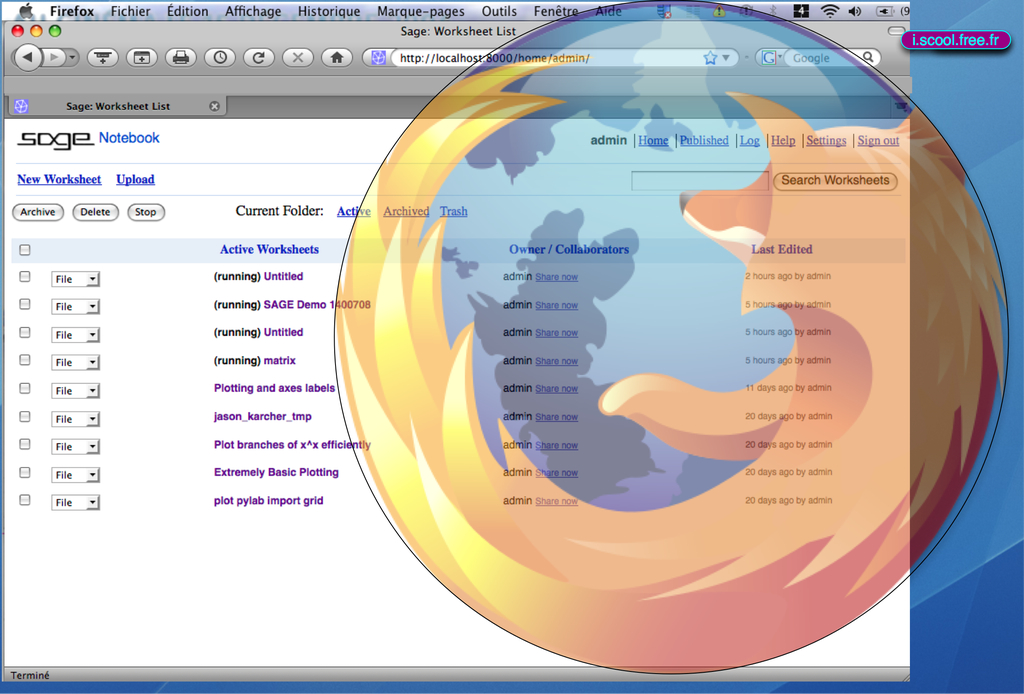The image size is (1024, 694).
Task: Click the Google search engine icon
Action: pos(769,58)
